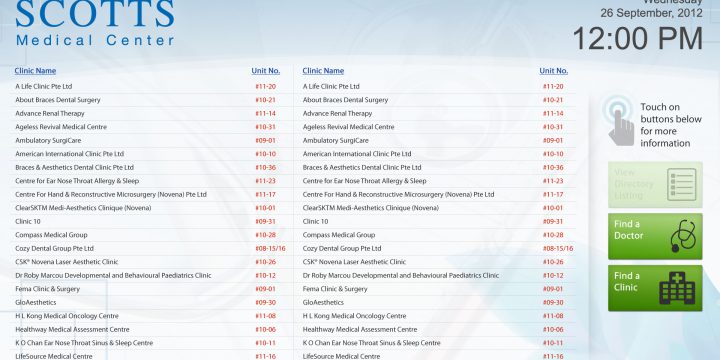Select 'Healthway Medical Assessment Centre' in left list
This screenshot has width=720, height=360.
click(x=72, y=330)
